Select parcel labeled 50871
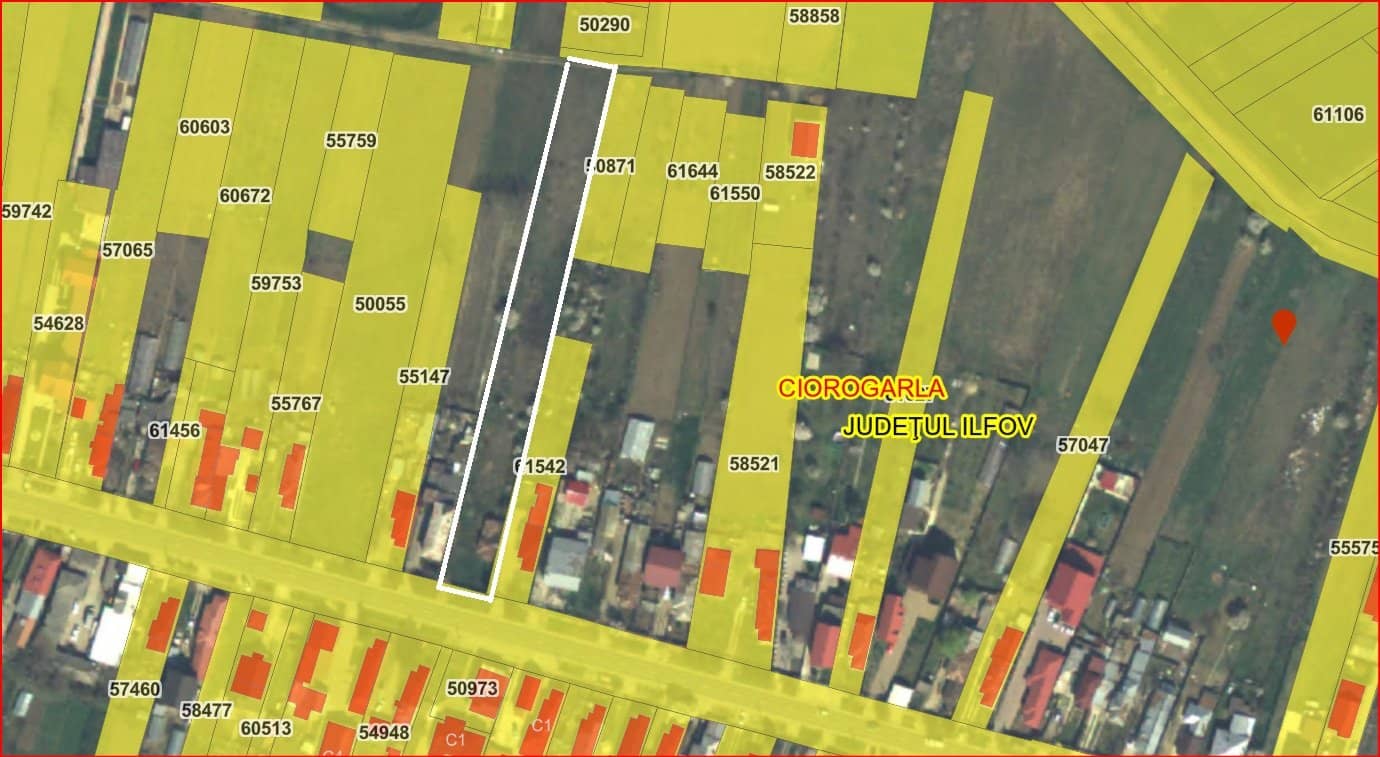Viewport: 1380px width, 757px height. point(611,166)
